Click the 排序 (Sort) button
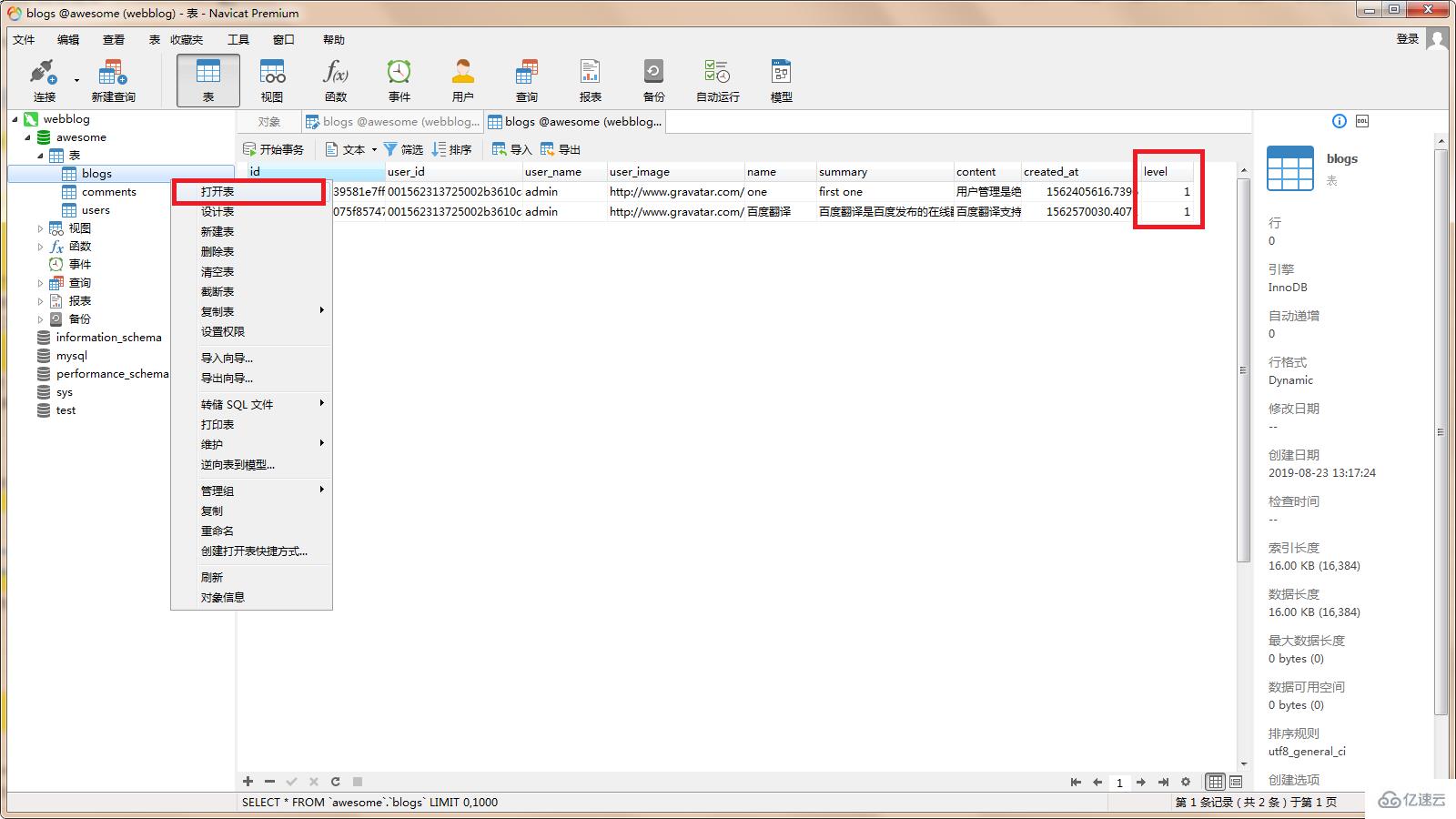The image size is (1456, 819). pos(451,149)
